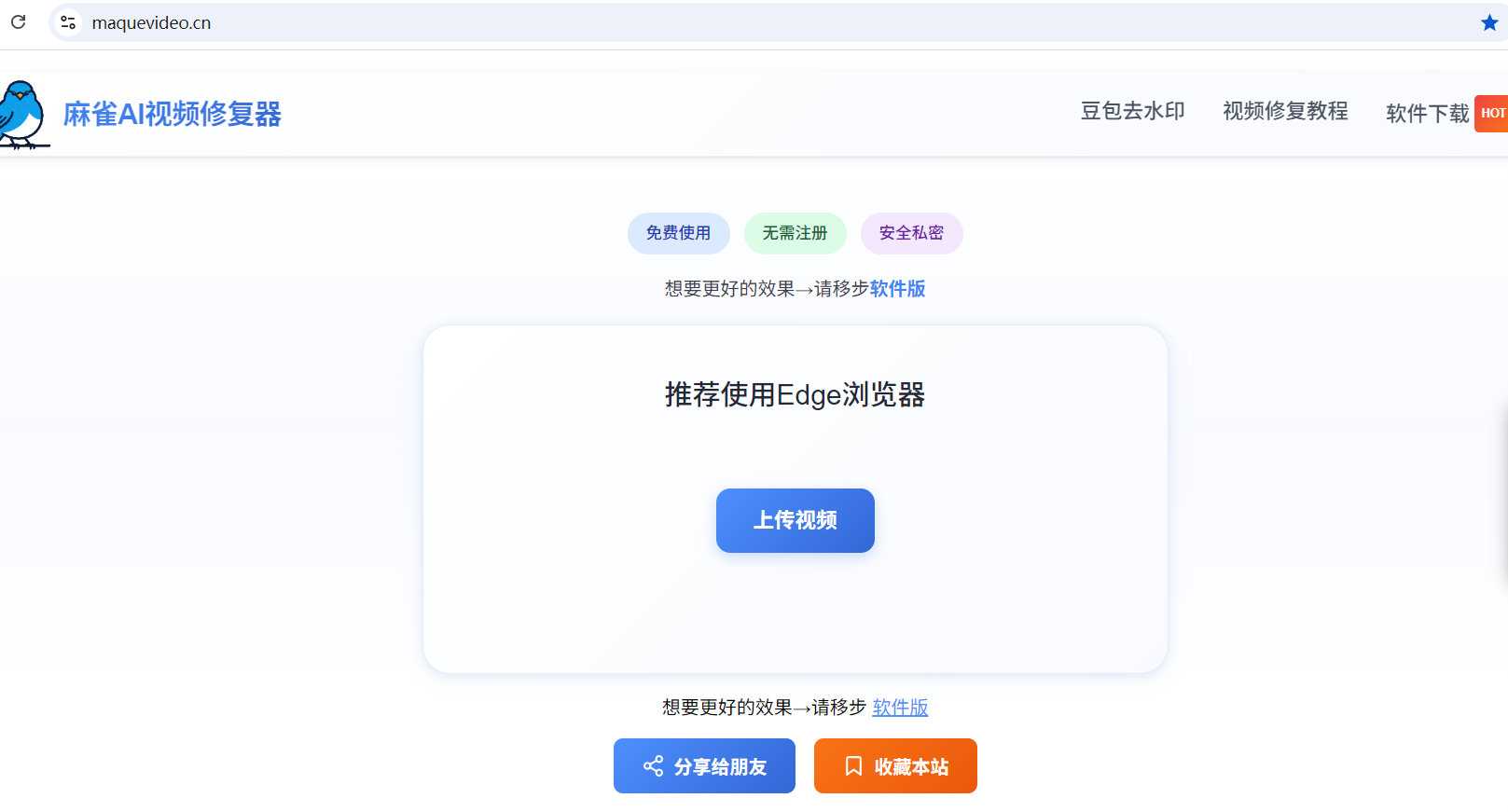Click the bookmark icon on the 收藏本站 button
The height and width of the screenshot is (812, 1508).
click(853, 766)
